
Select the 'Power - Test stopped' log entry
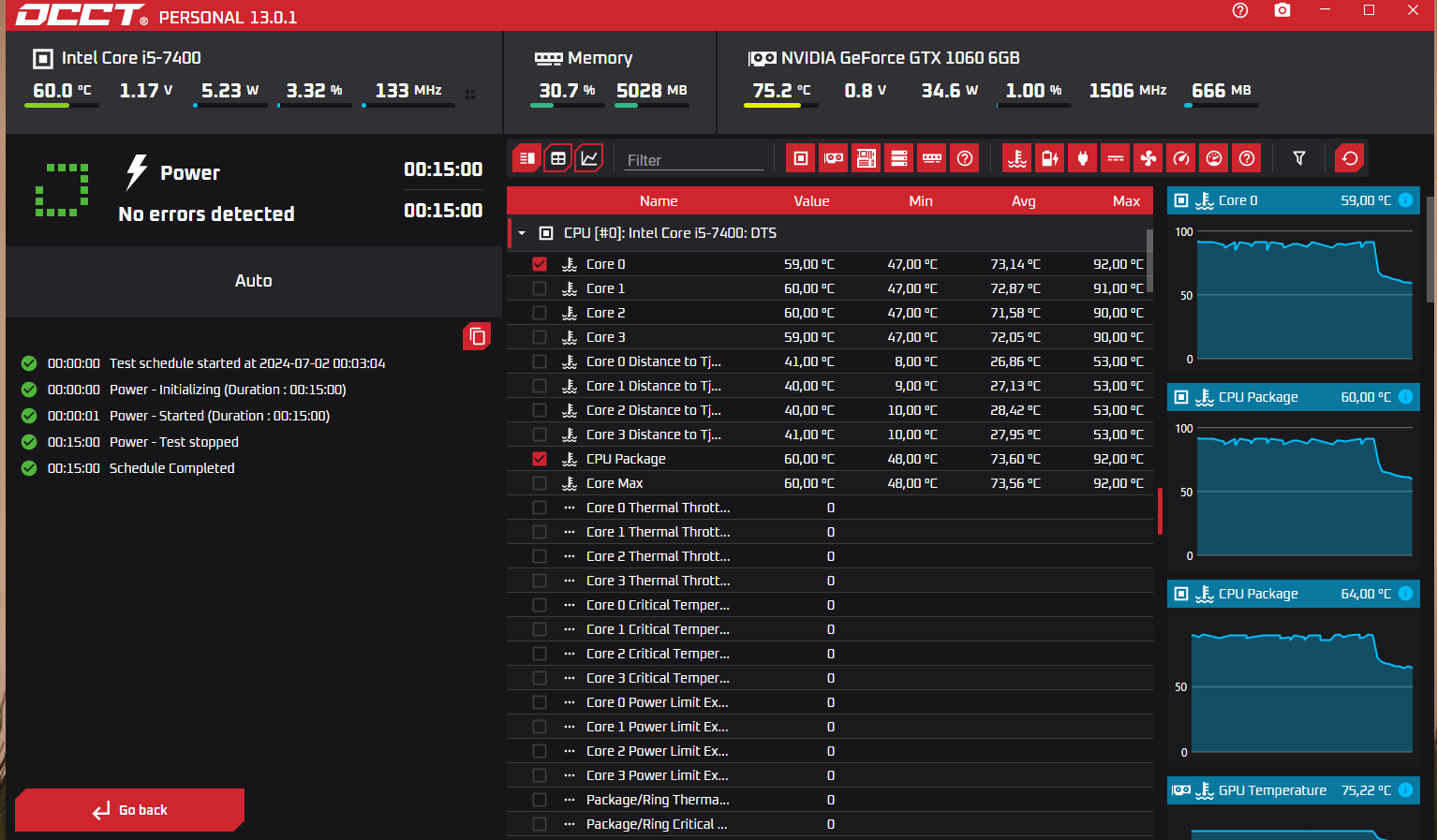pos(174,442)
